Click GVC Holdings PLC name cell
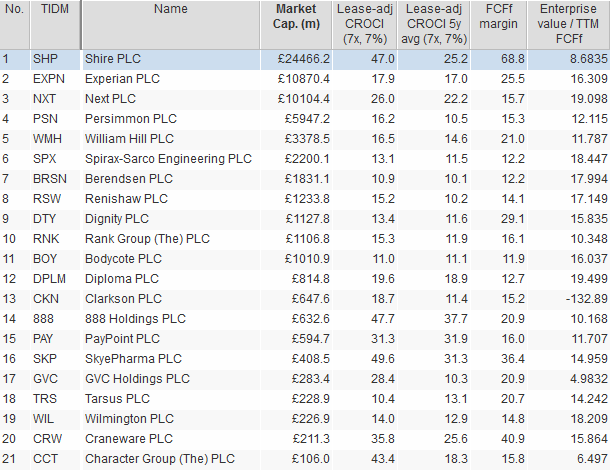The height and width of the screenshot is (470, 610). pyautogui.click(x=171, y=379)
